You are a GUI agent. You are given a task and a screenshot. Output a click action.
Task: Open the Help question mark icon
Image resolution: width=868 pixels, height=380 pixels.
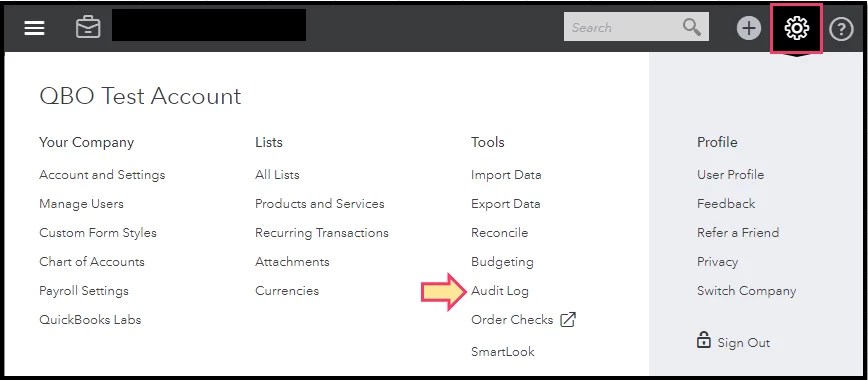[841, 28]
